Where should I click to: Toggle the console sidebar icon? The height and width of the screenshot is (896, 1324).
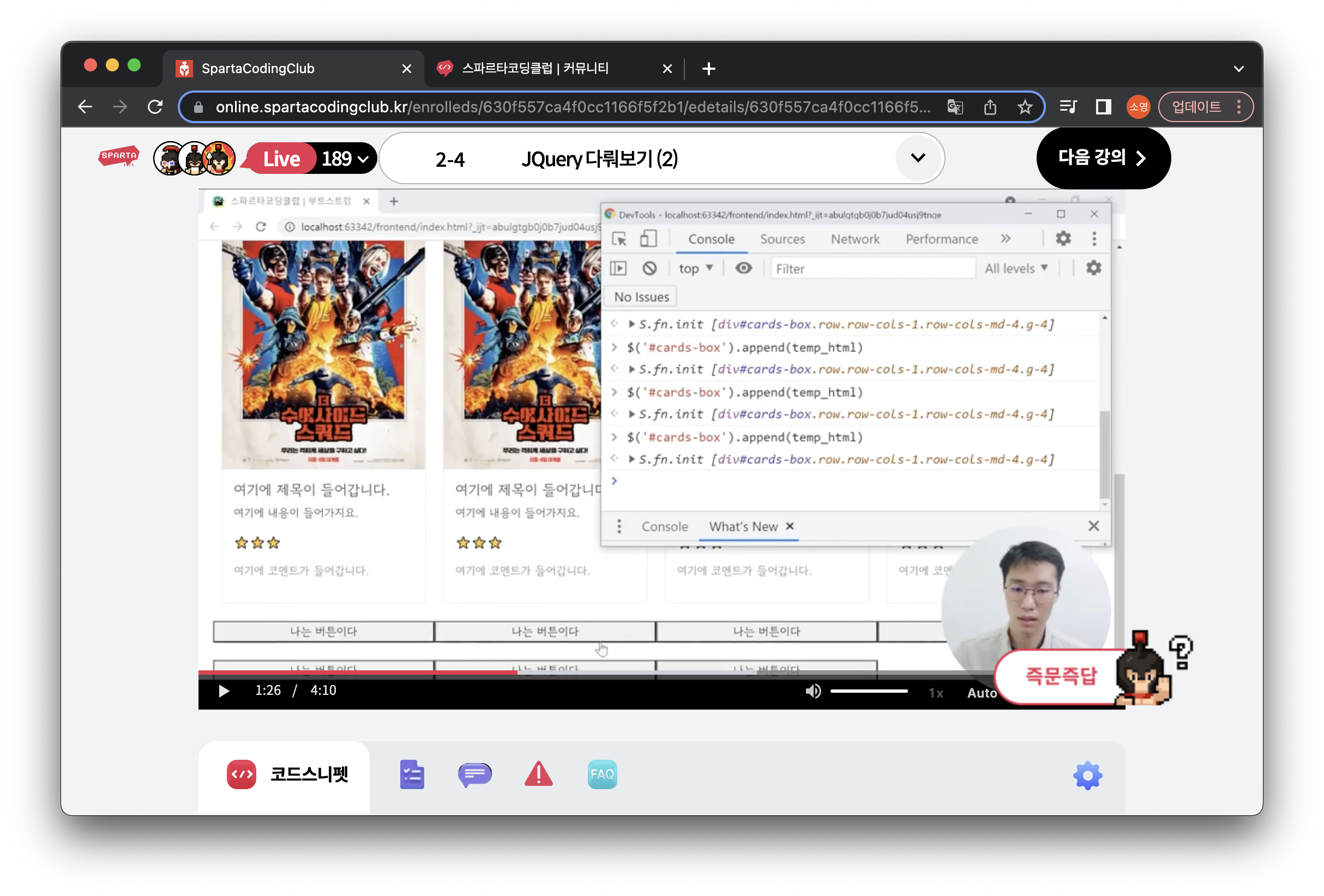(x=618, y=268)
